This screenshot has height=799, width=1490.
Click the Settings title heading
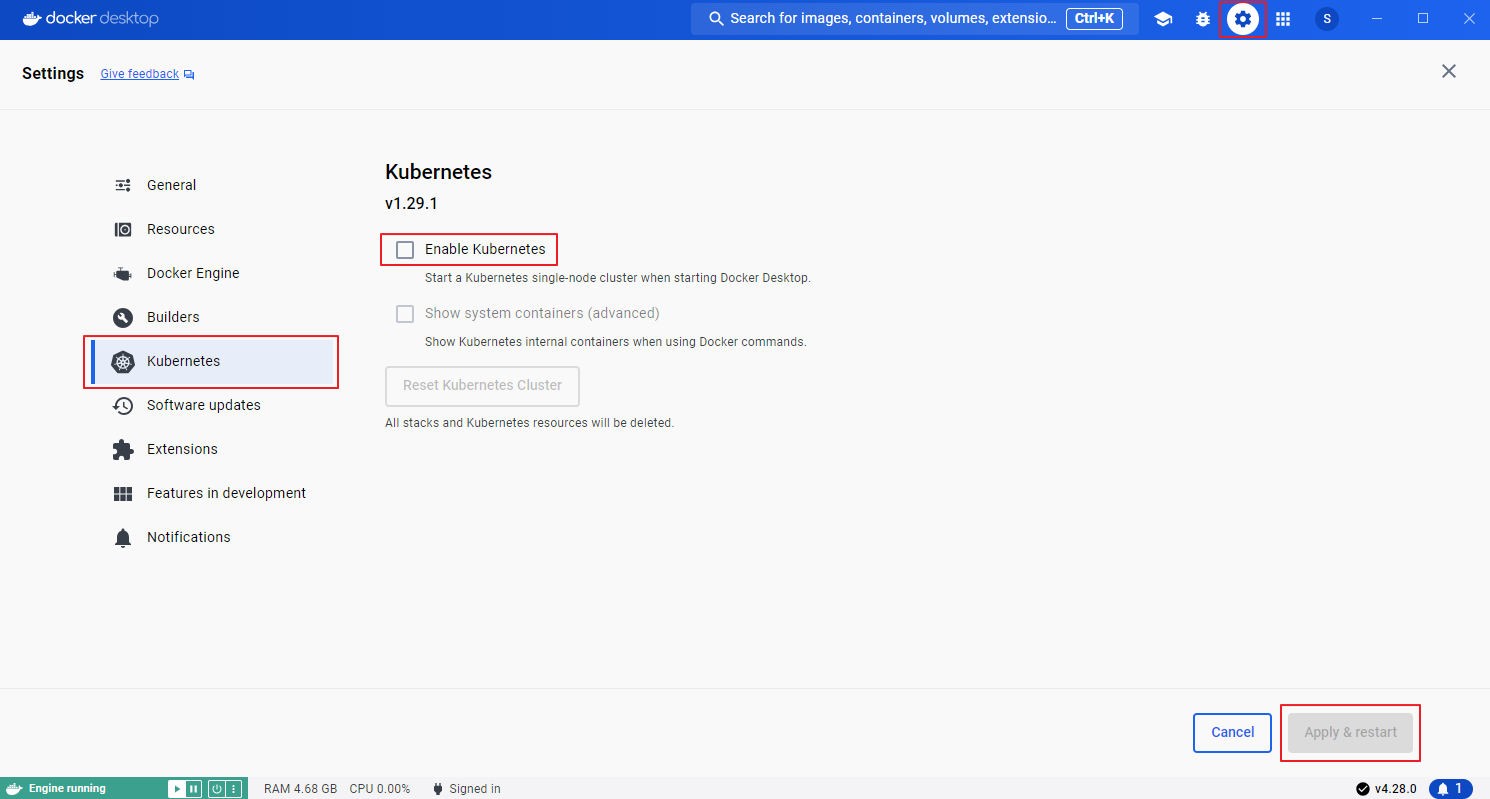coord(53,74)
